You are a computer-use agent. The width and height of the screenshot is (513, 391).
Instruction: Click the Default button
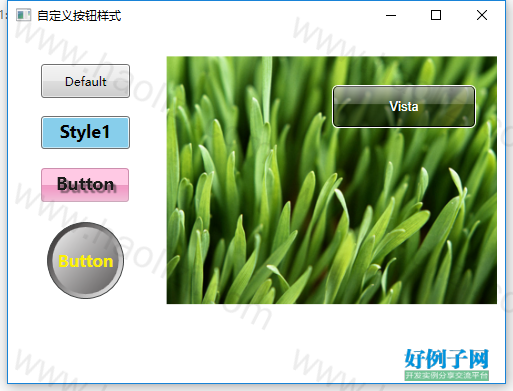click(85, 81)
